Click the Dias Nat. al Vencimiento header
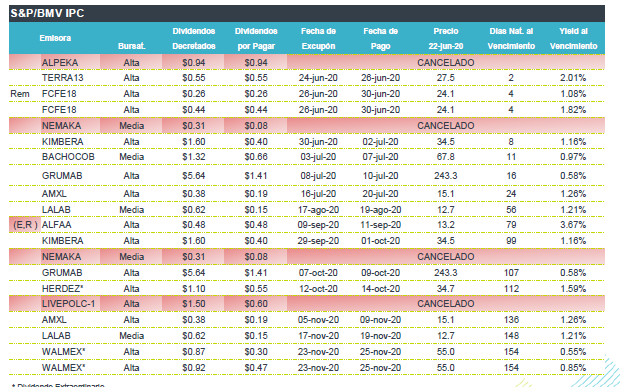620x387 pixels. pos(511,39)
